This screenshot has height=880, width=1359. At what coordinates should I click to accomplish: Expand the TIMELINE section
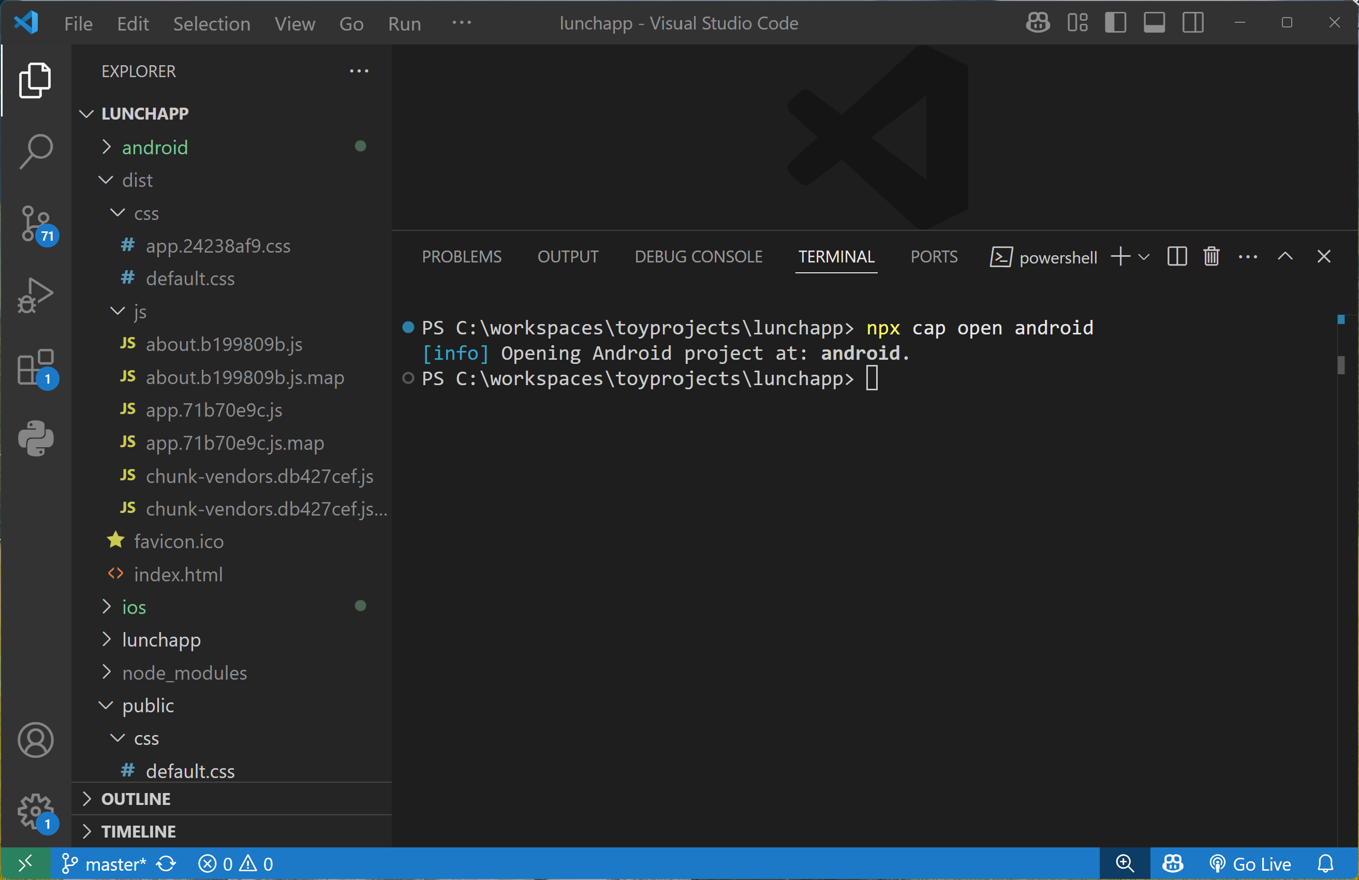[x=232, y=832]
